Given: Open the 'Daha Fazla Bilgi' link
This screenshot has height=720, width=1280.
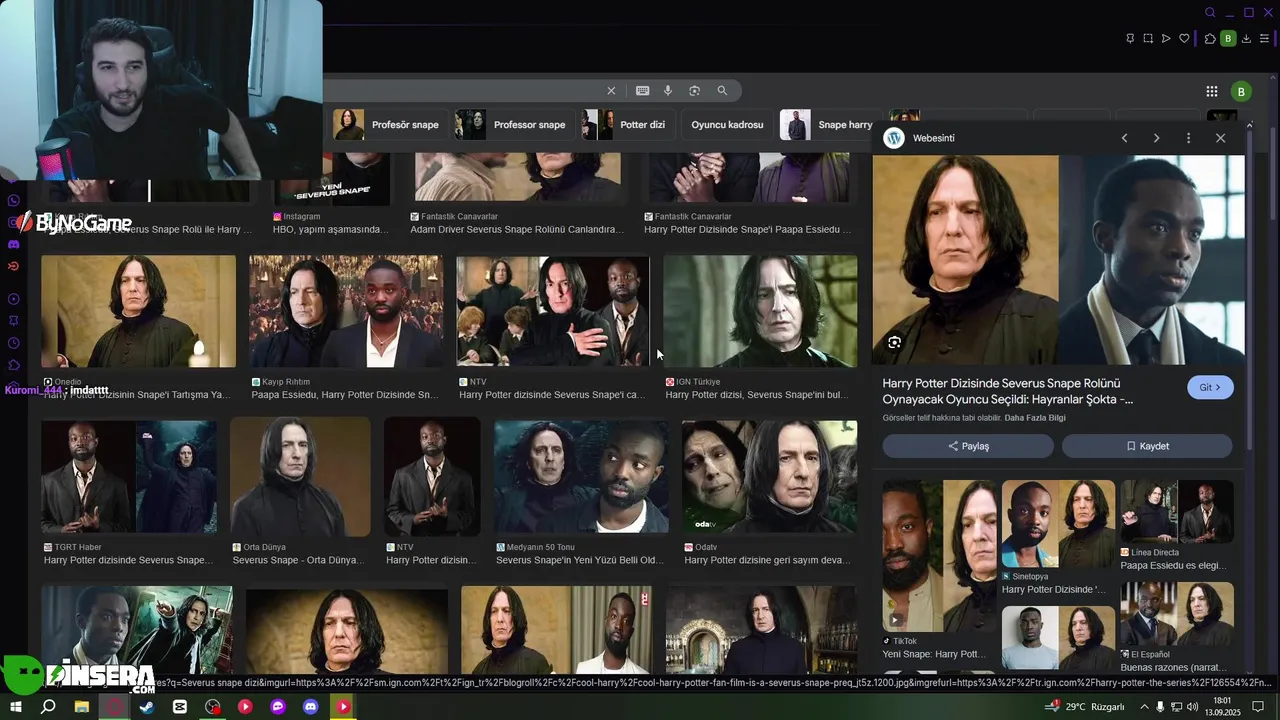Looking at the screenshot, I should [1034, 418].
